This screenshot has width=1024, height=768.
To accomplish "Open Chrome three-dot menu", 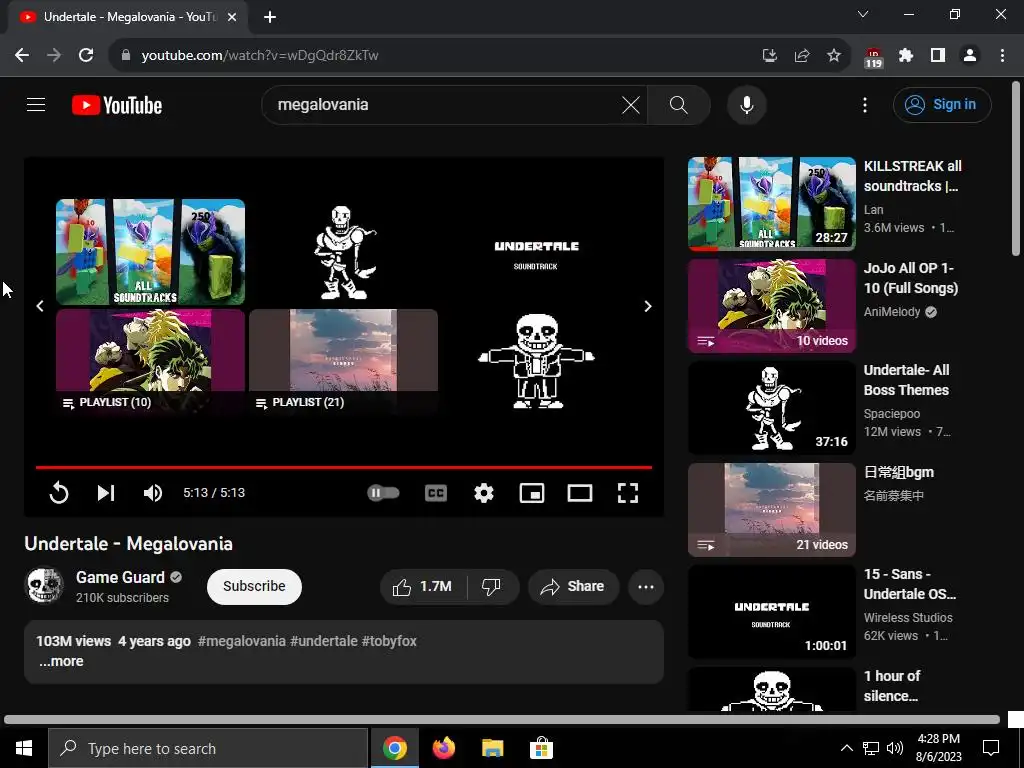I will coord(1002,55).
